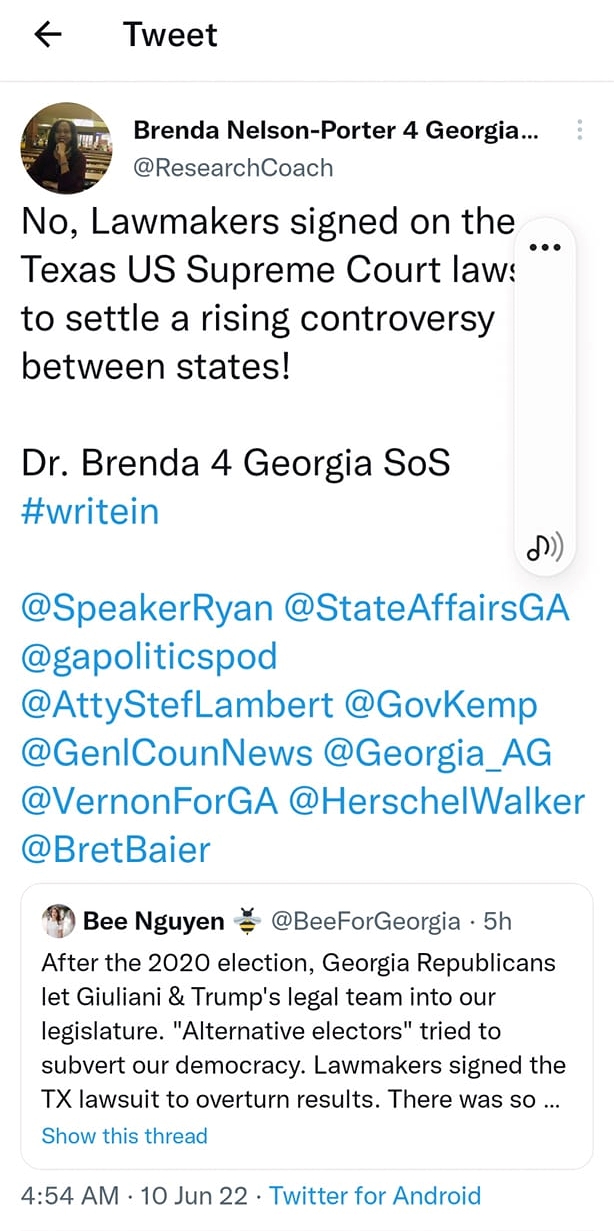
Task: Open Bee Nguyen's small avatar
Action: pyautogui.click(x=59, y=921)
